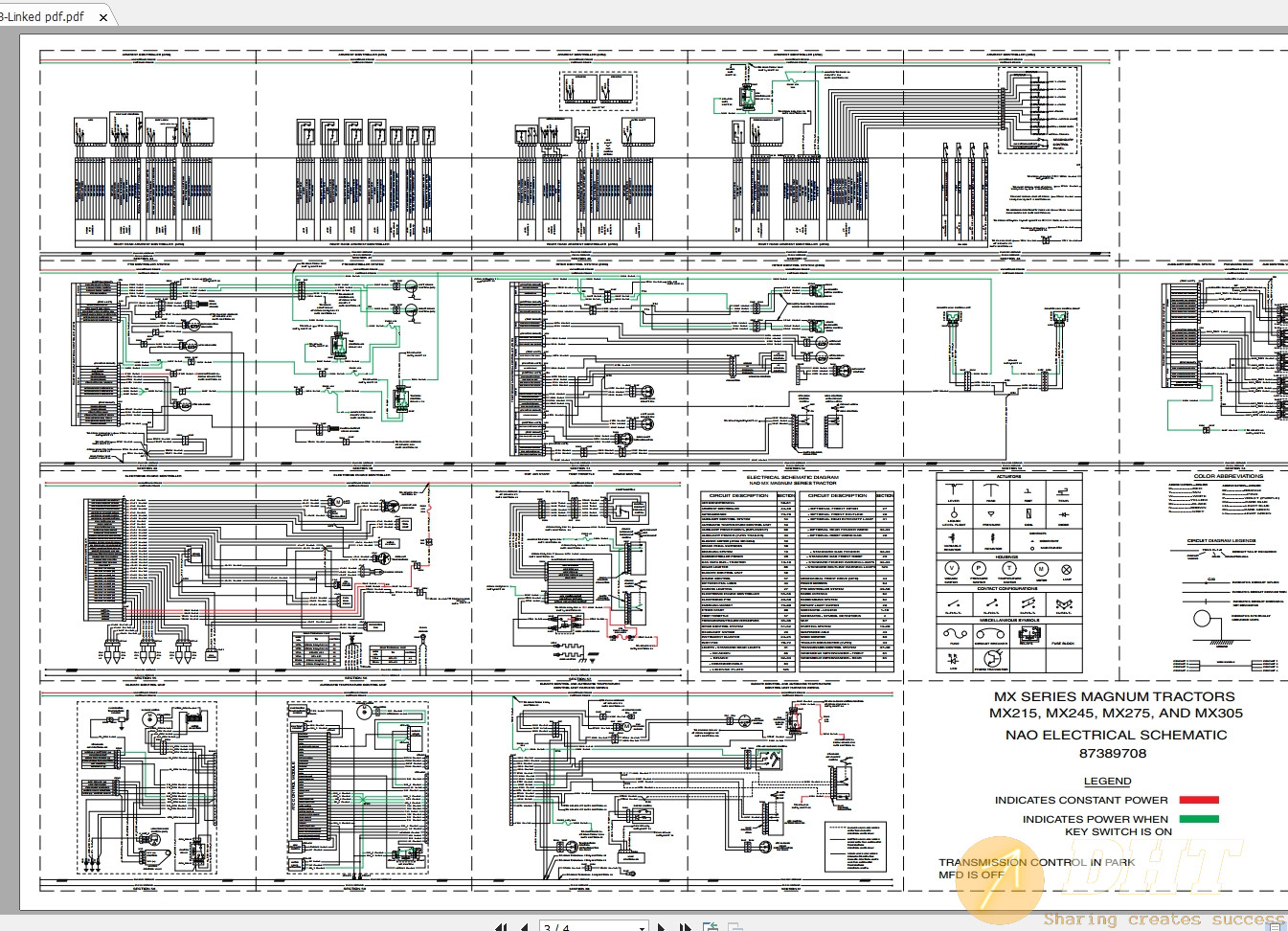
Task: Go to the previous page of the PDF
Action: tap(523, 926)
